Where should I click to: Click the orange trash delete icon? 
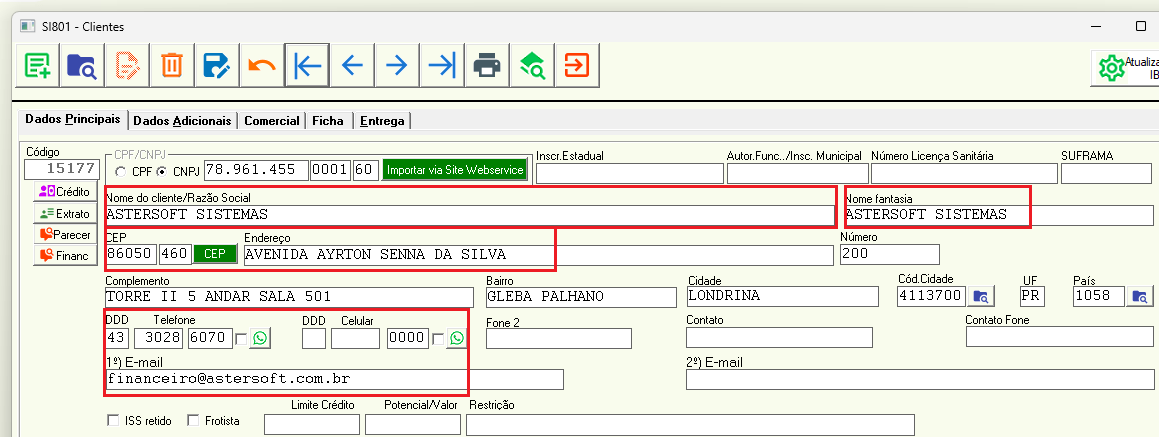pos(171,66)
